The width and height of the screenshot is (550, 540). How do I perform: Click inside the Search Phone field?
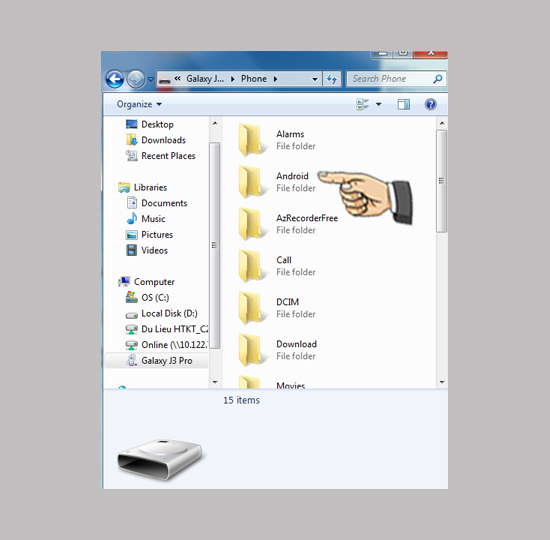(x=391, y=79)
